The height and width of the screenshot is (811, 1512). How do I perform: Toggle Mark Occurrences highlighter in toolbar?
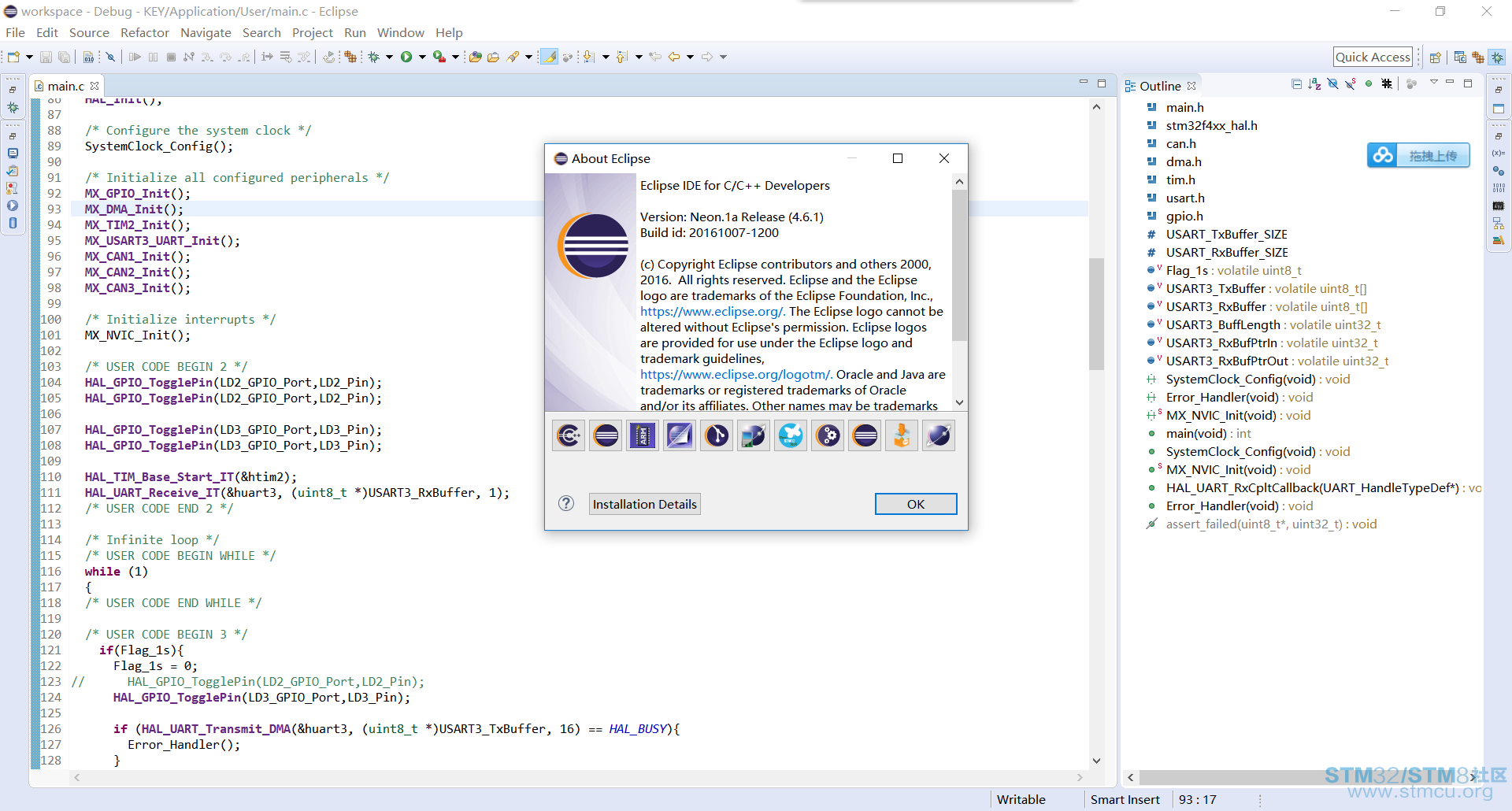coord(549,57)
